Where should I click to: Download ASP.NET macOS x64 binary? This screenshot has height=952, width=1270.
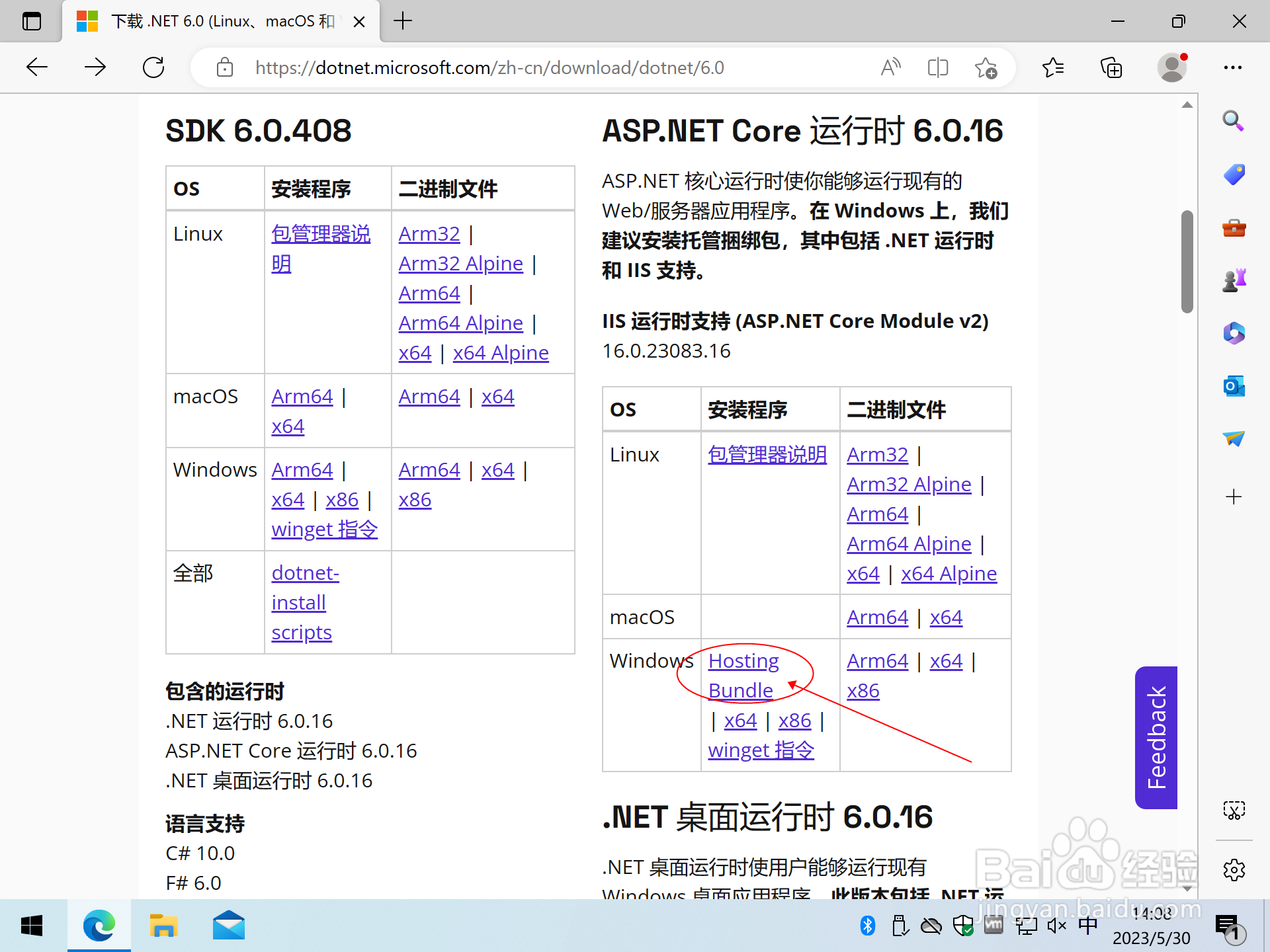946,617
